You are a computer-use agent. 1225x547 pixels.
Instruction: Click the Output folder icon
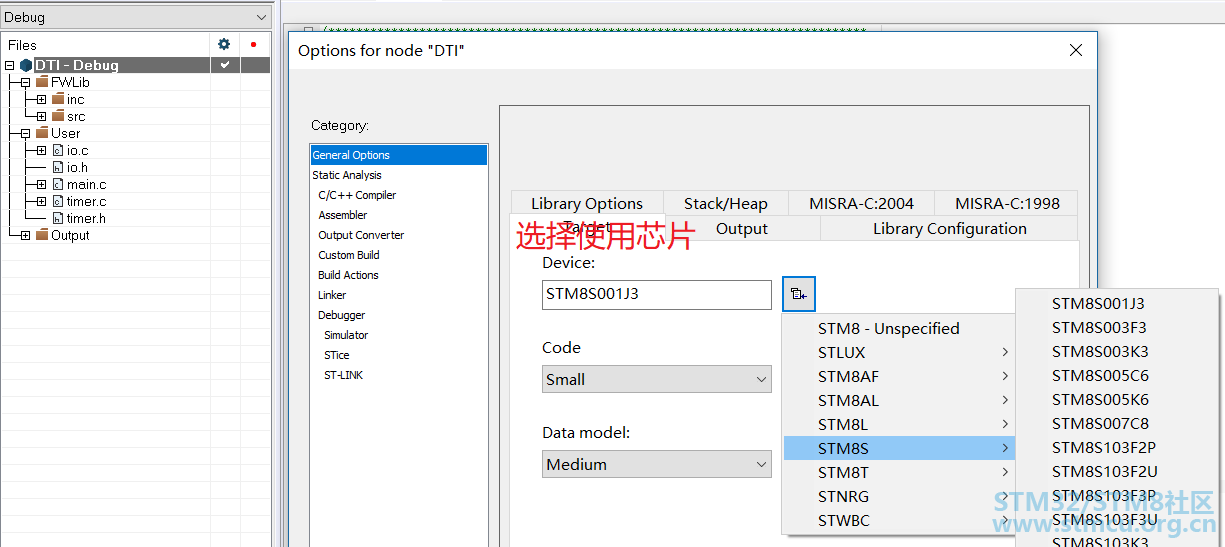tap(42, 235)
